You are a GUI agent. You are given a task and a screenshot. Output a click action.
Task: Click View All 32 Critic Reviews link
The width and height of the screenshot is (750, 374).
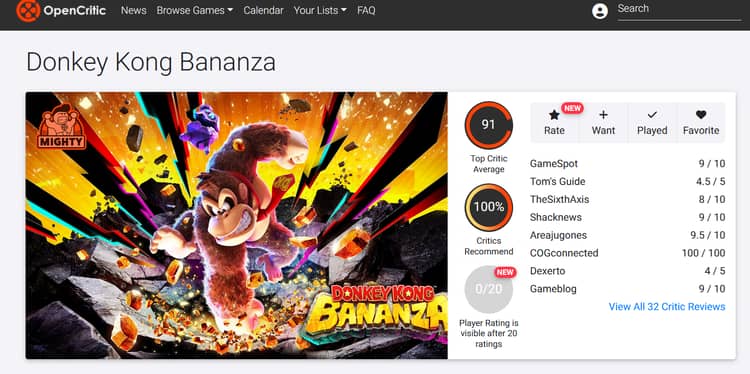667,307
